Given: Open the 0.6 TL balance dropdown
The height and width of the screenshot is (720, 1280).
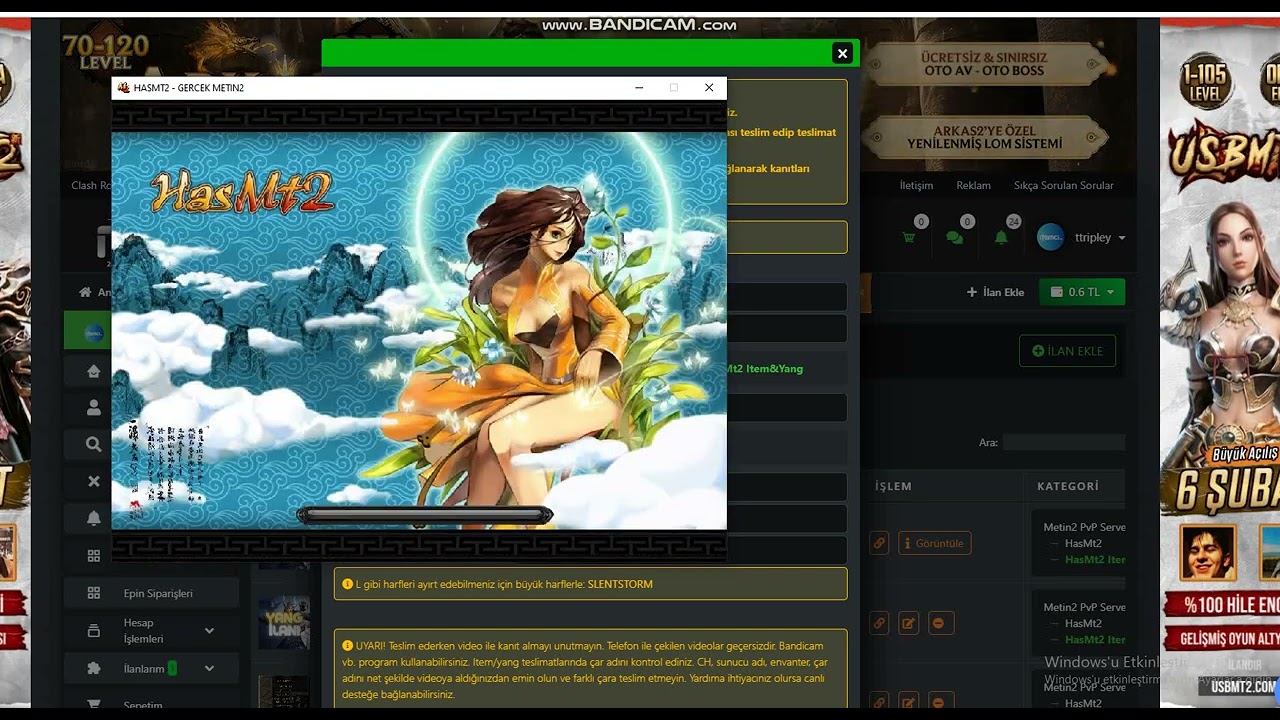Looking at the screenshot, I should pyautogui.click(x=1082, y=292).
